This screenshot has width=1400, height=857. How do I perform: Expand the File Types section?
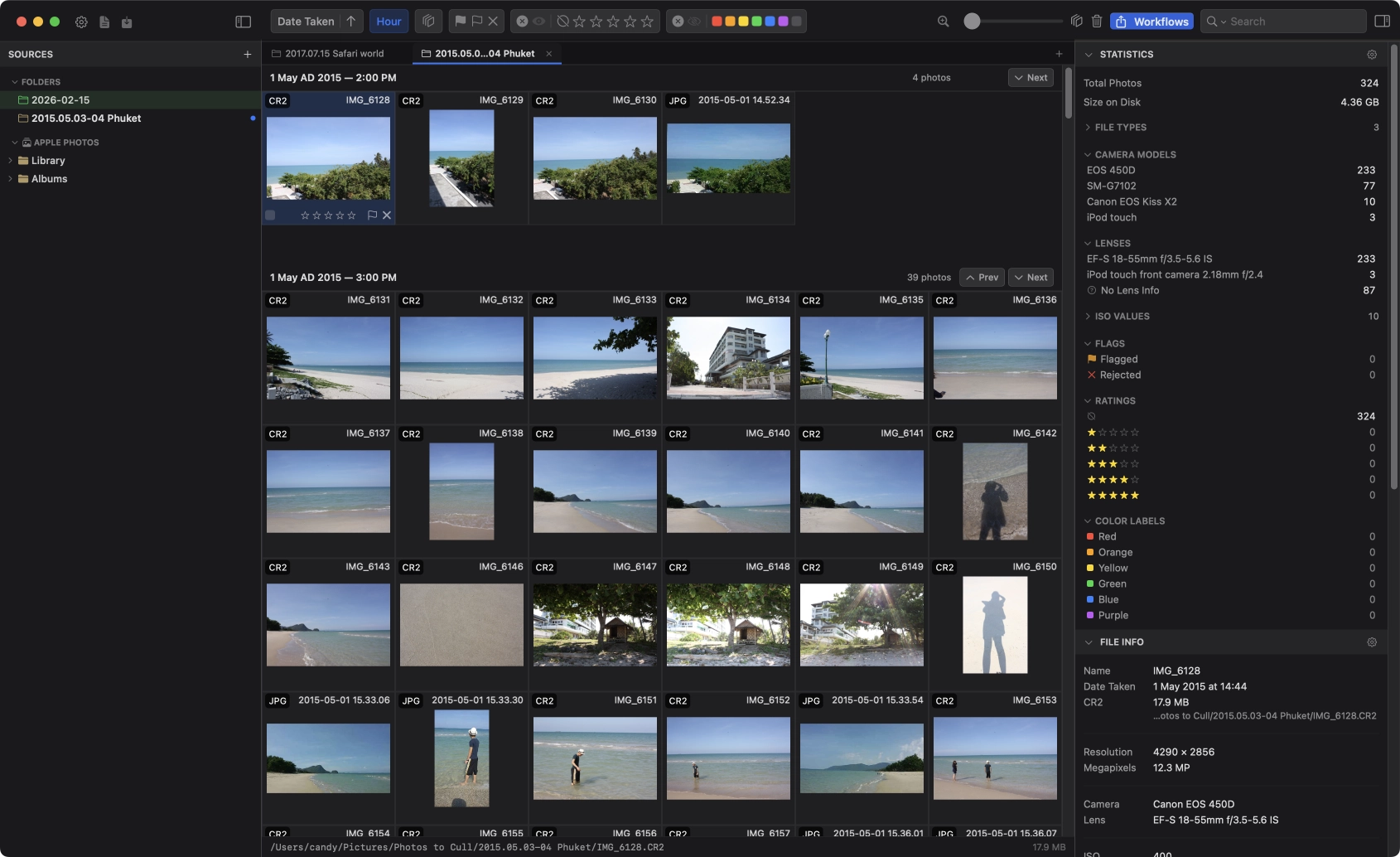[1088, 128]
